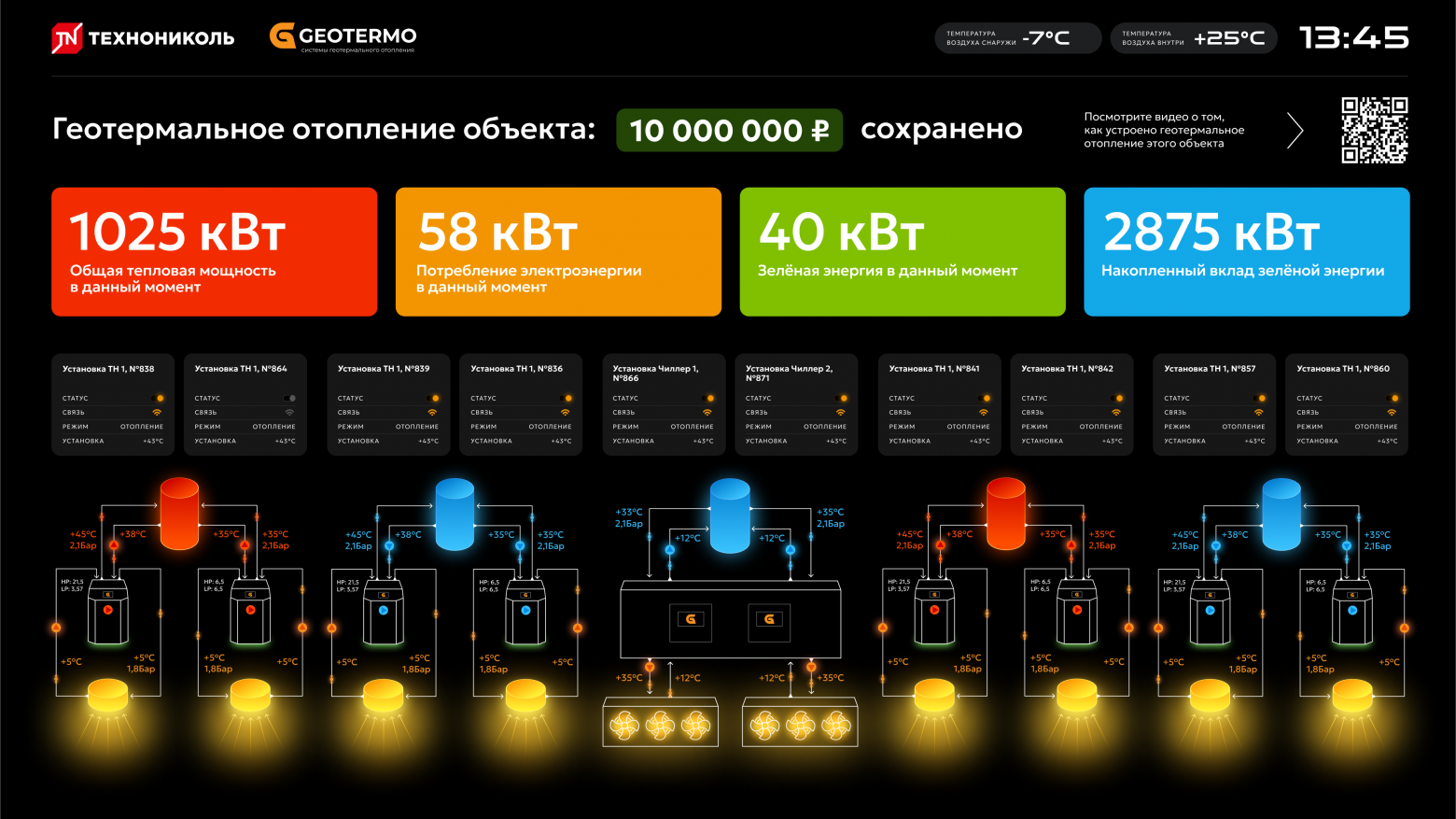Click Wi-Fi connection icon of unit №860
Image resolution: width=1456 pixels, height=819 pixels.
pyautogui.click(x=1392, y=412)
